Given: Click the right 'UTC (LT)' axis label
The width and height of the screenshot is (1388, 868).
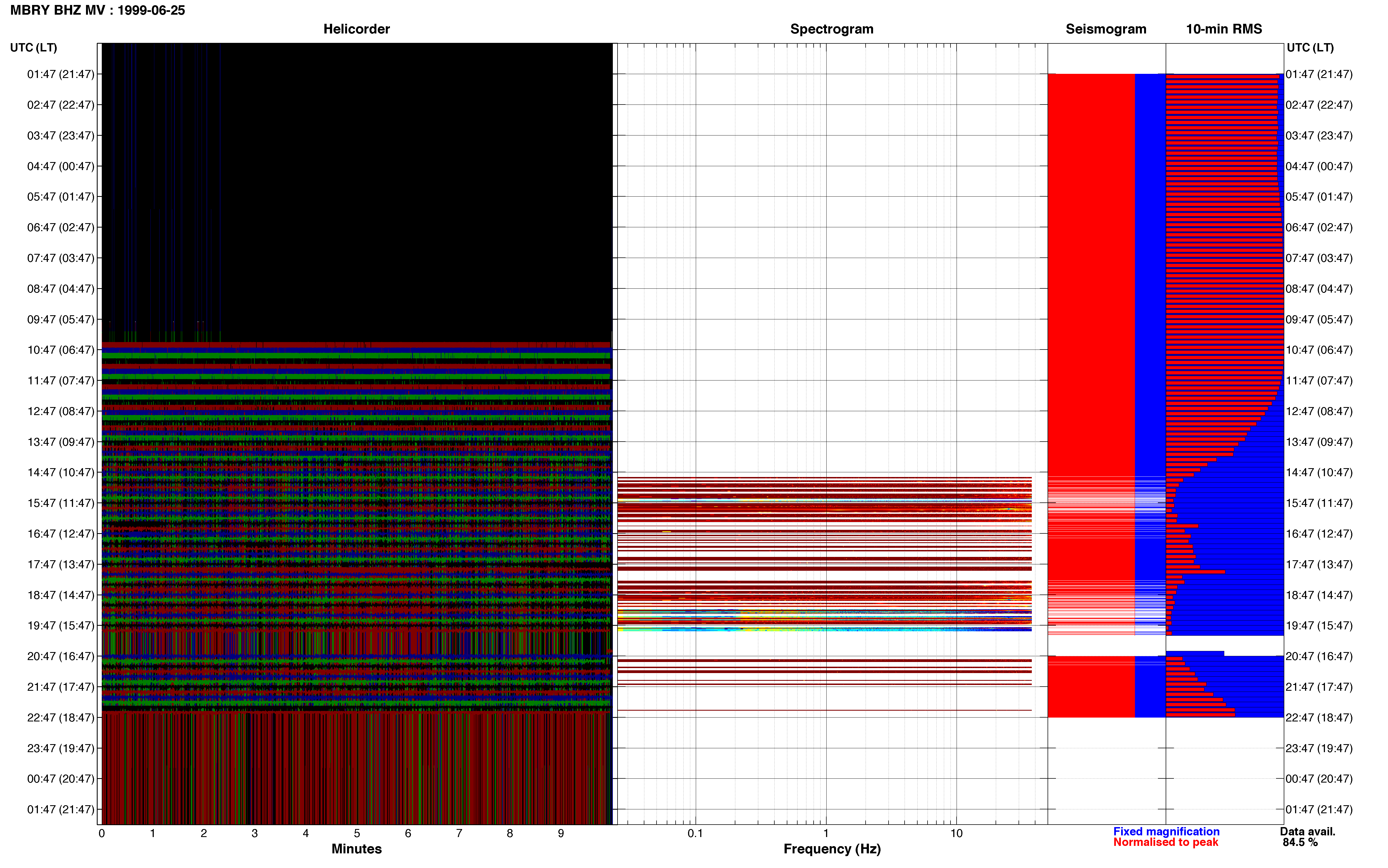Looking at the screenshot, I should (x=1310, y=48).
